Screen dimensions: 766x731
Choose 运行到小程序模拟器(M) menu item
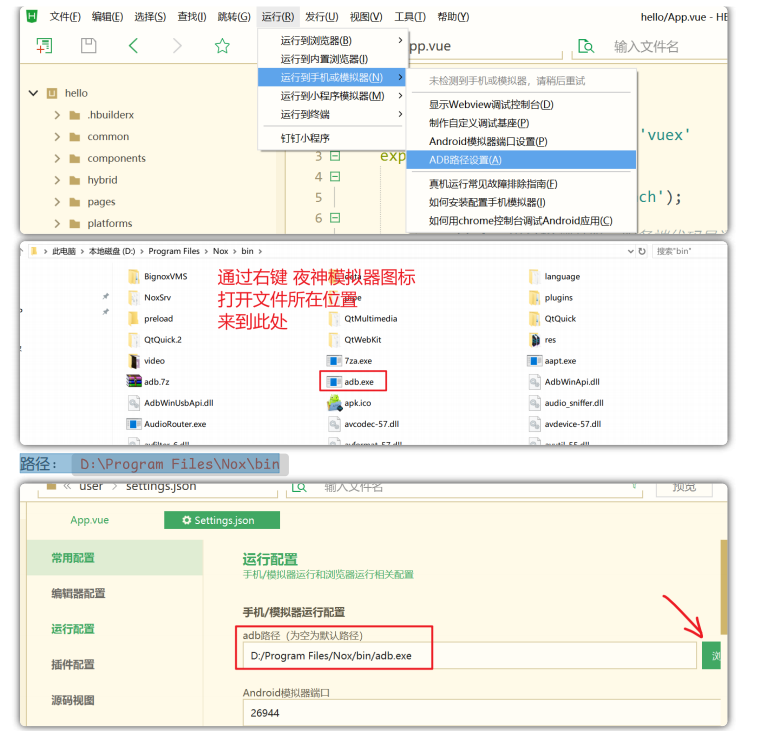click(332, 96)
